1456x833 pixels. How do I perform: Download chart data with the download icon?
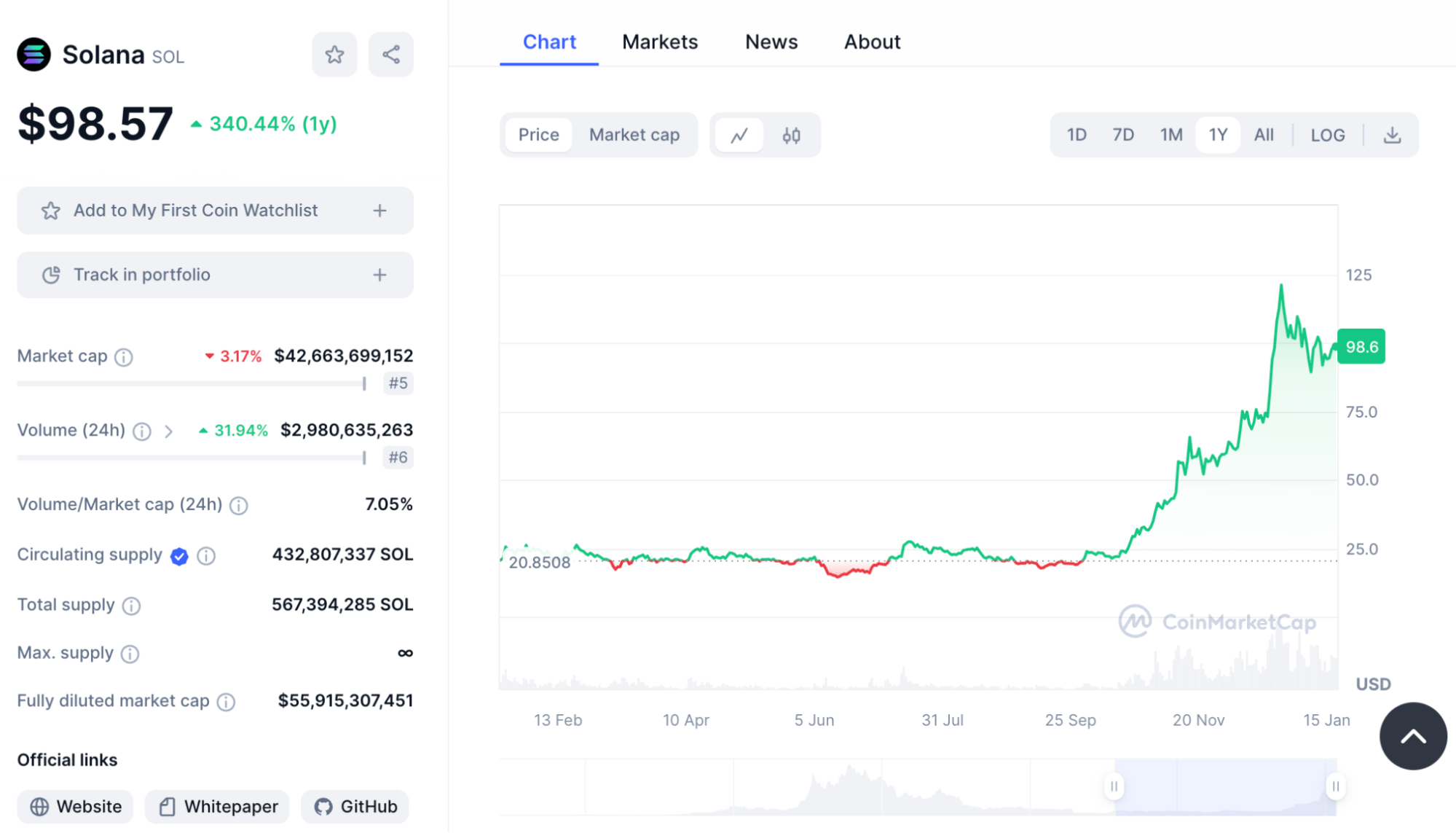1392,135
